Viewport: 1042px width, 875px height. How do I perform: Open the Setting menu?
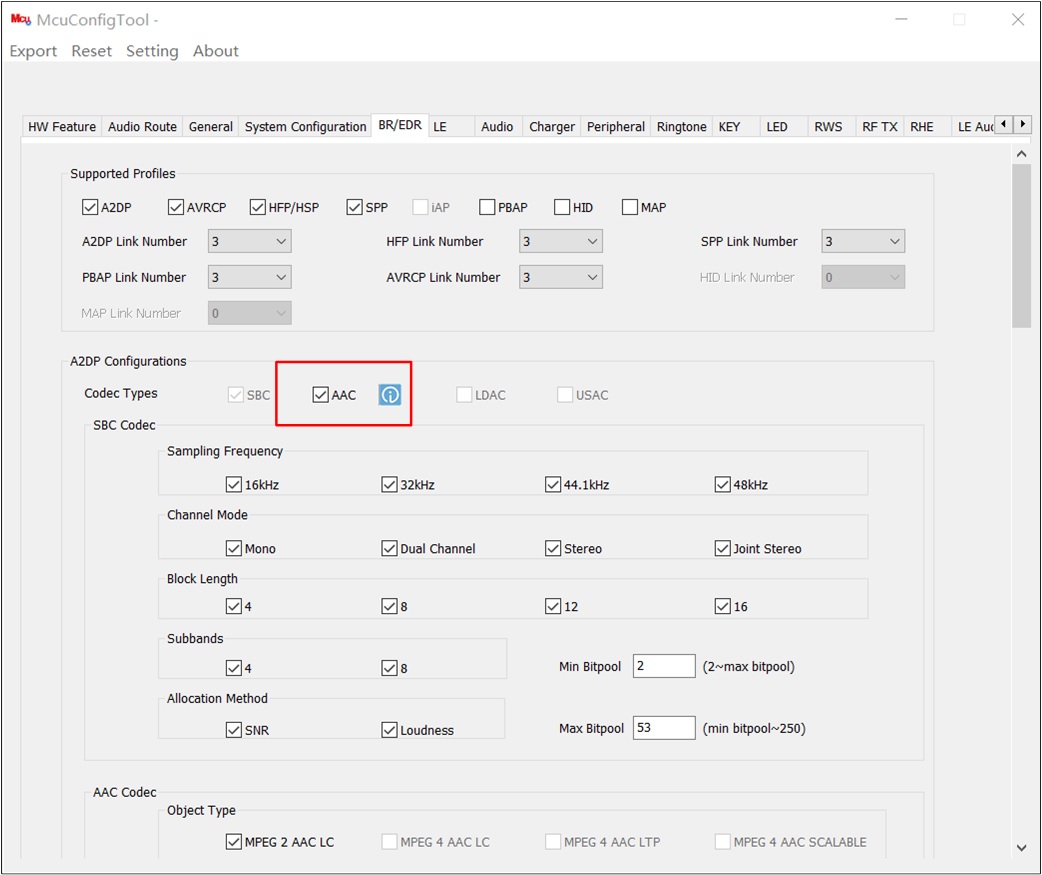tap(152, 51)
